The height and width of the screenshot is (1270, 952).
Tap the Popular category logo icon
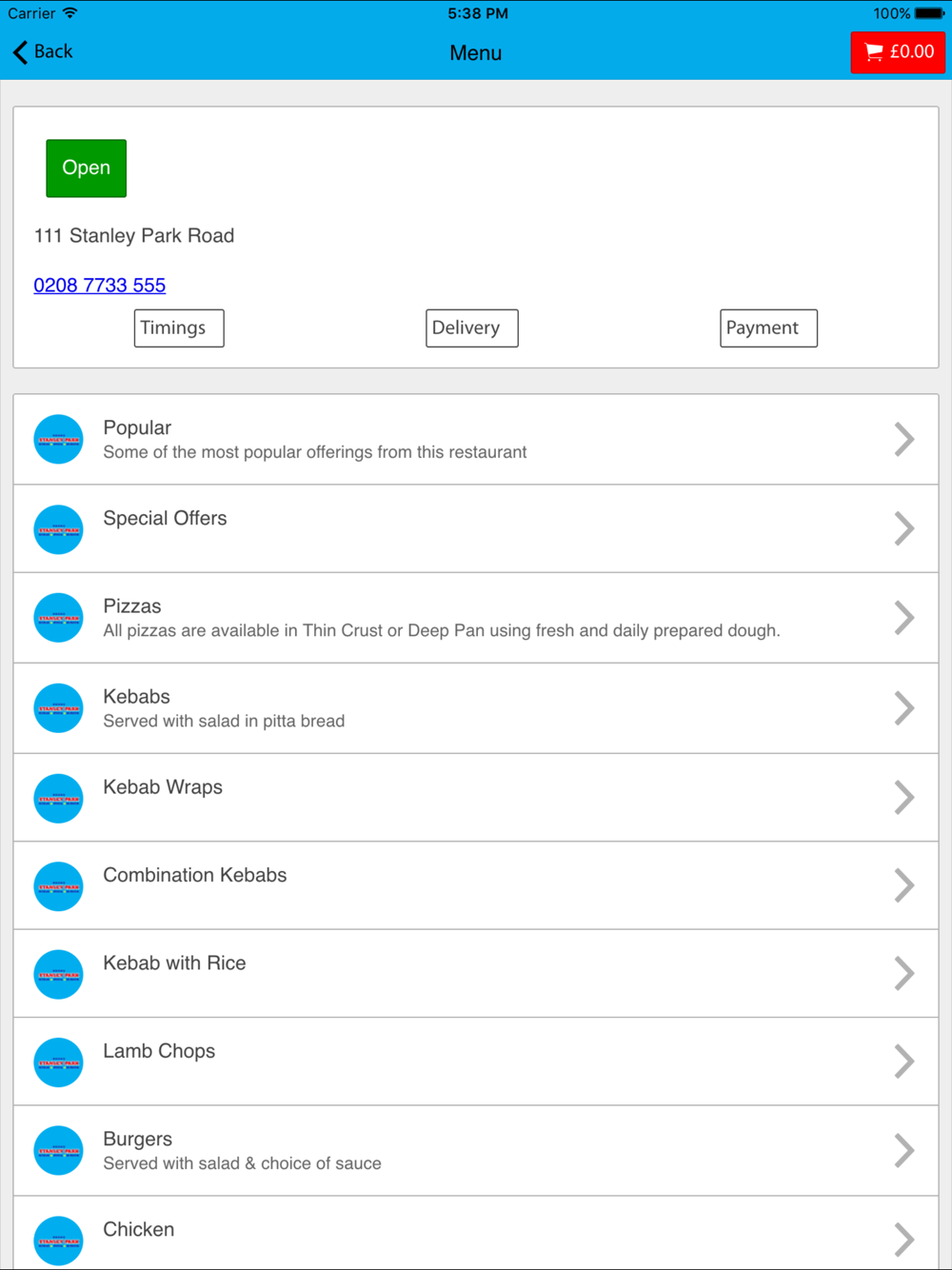58,439
